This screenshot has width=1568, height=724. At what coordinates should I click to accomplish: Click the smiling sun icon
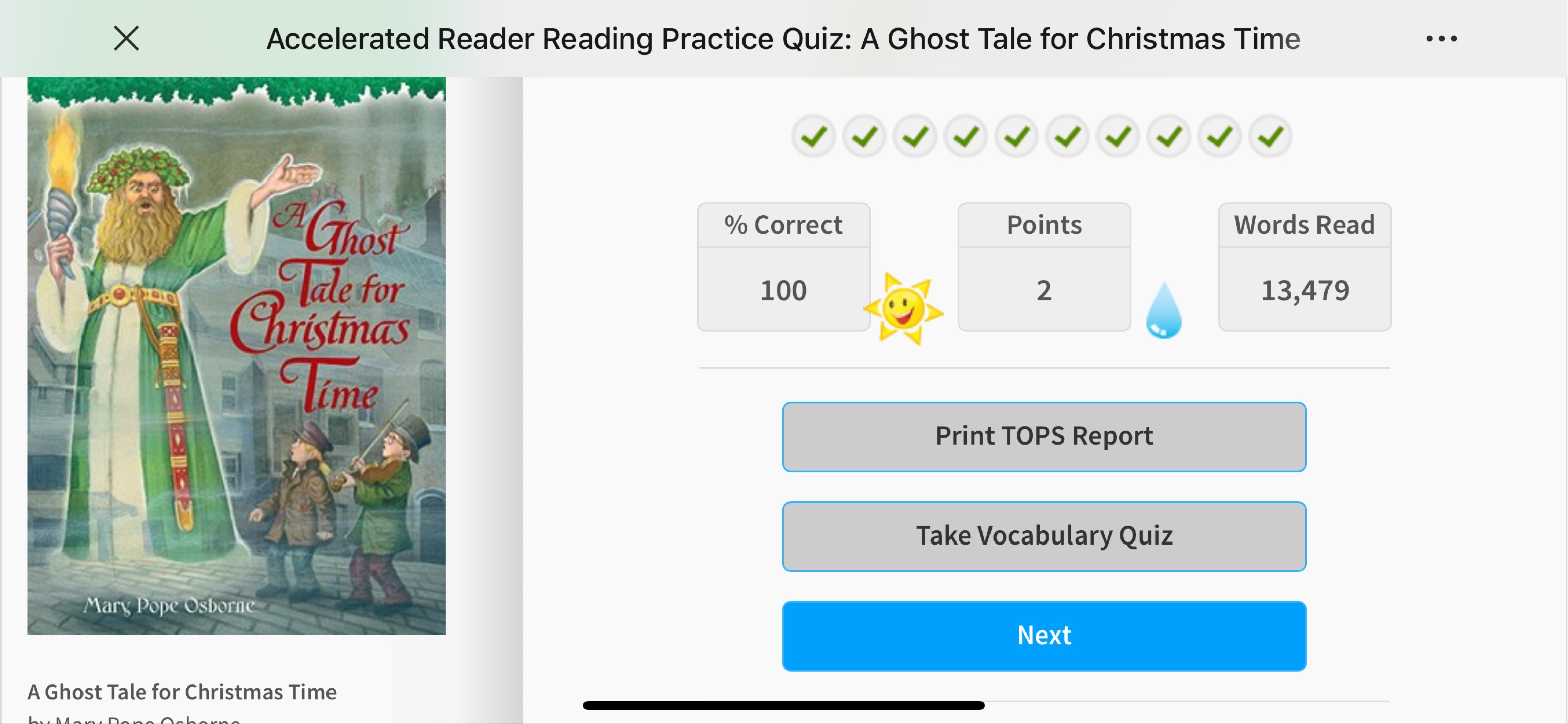coord(903,309)
